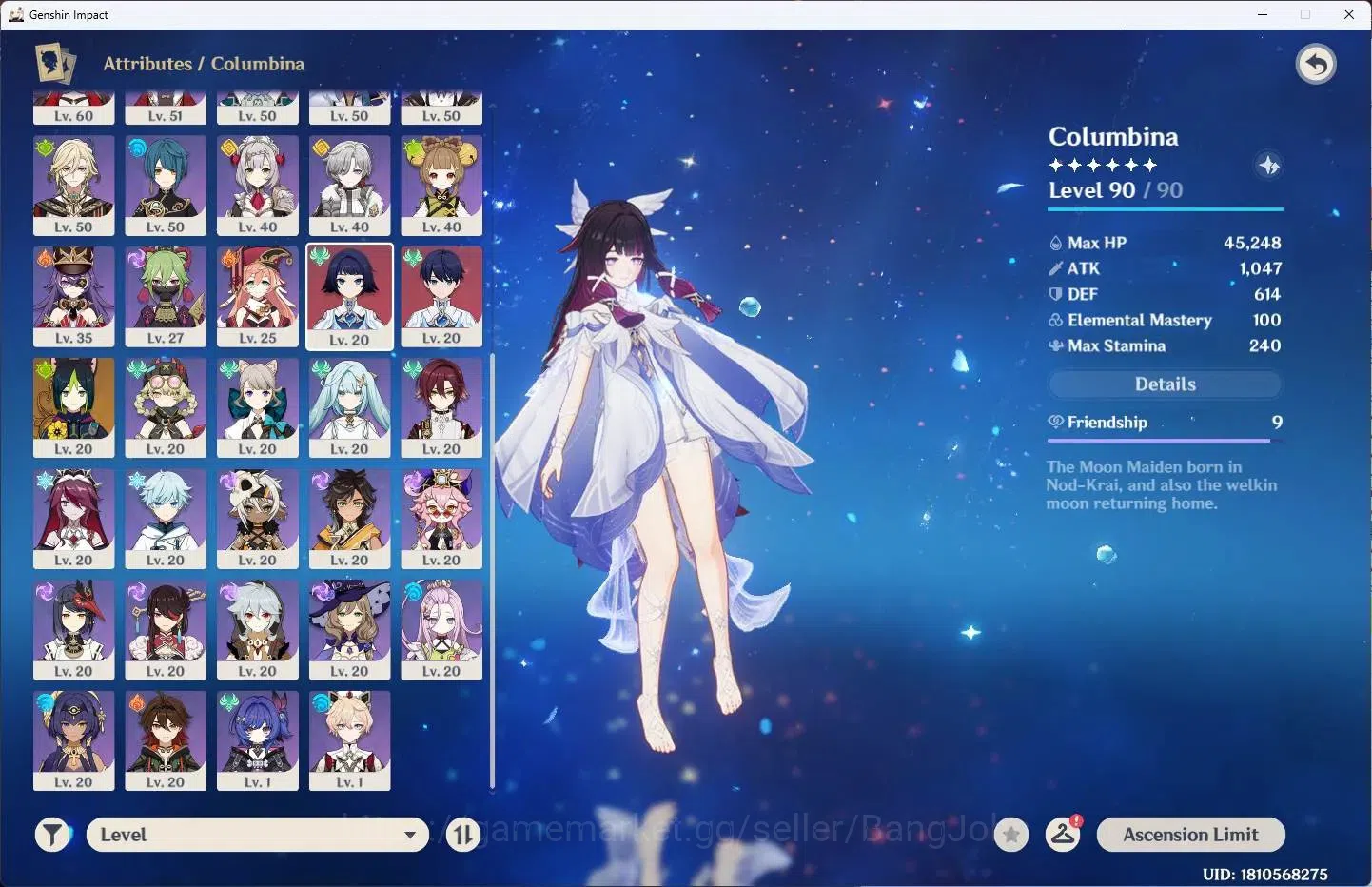The width and height of the screenshot is (1372, 887).
Task: Select Xingqiu at Lv. 50
Action: pos(166,186)
